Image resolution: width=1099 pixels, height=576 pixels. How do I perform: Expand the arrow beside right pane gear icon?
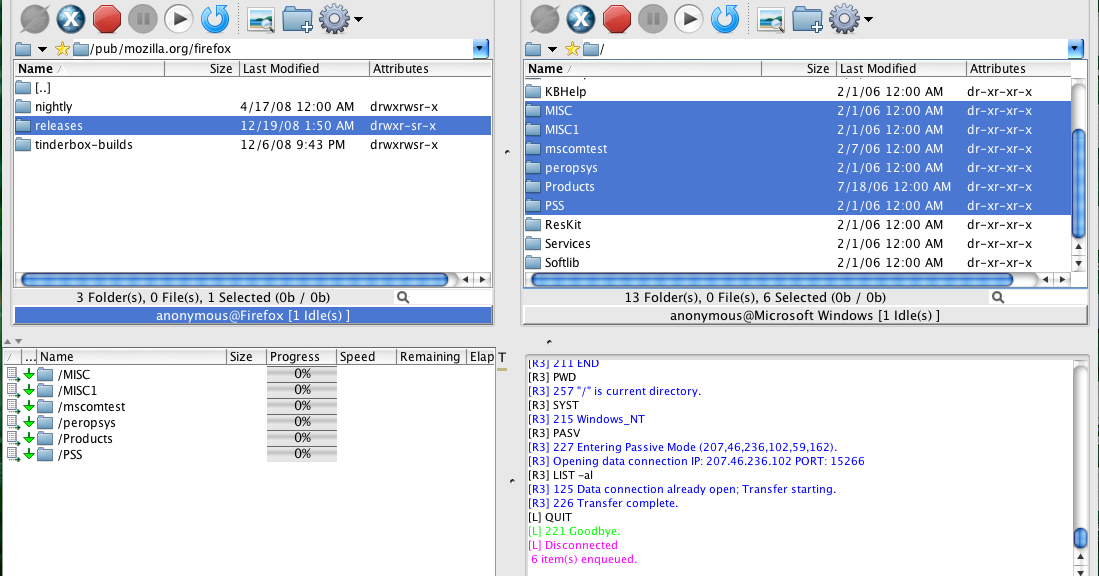[x=868, y=20]
